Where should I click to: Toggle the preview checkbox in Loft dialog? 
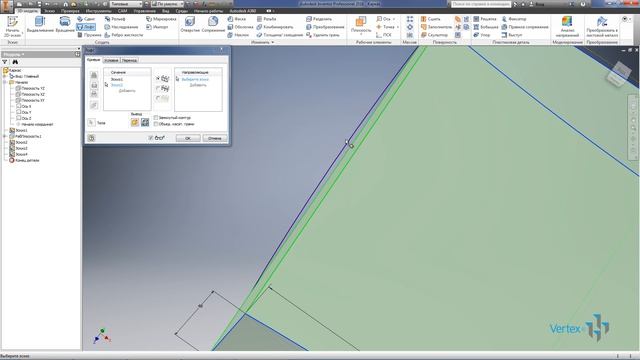[x=151, y=138]
